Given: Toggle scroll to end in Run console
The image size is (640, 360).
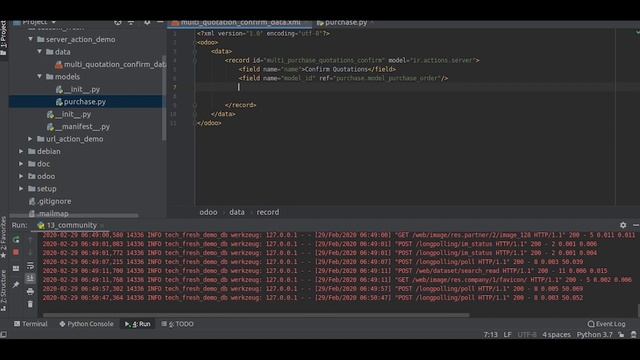Looking at the screenshot, I should pos(30,278).
